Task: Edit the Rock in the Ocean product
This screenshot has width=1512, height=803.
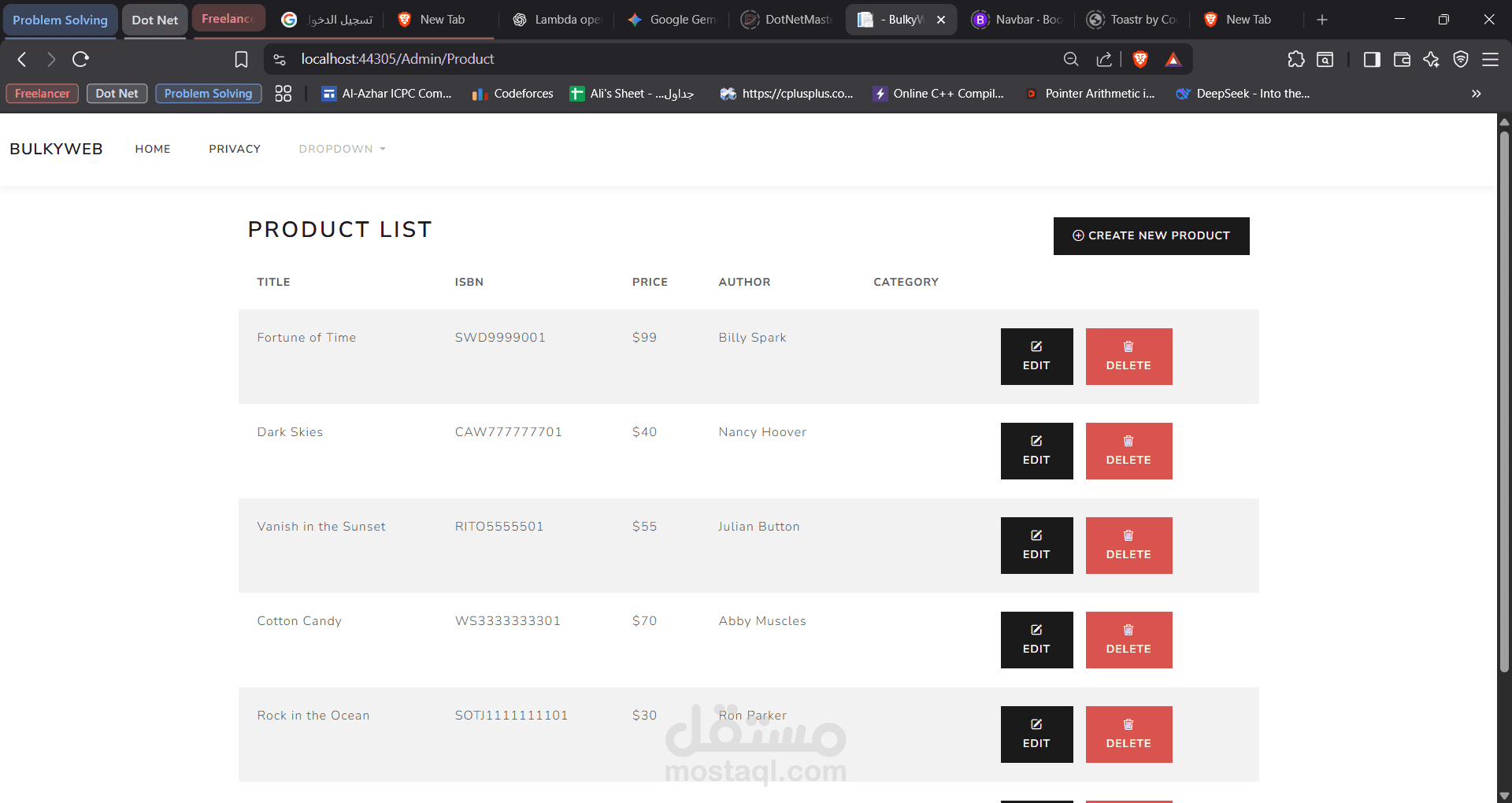Action: pos(1036,735)
